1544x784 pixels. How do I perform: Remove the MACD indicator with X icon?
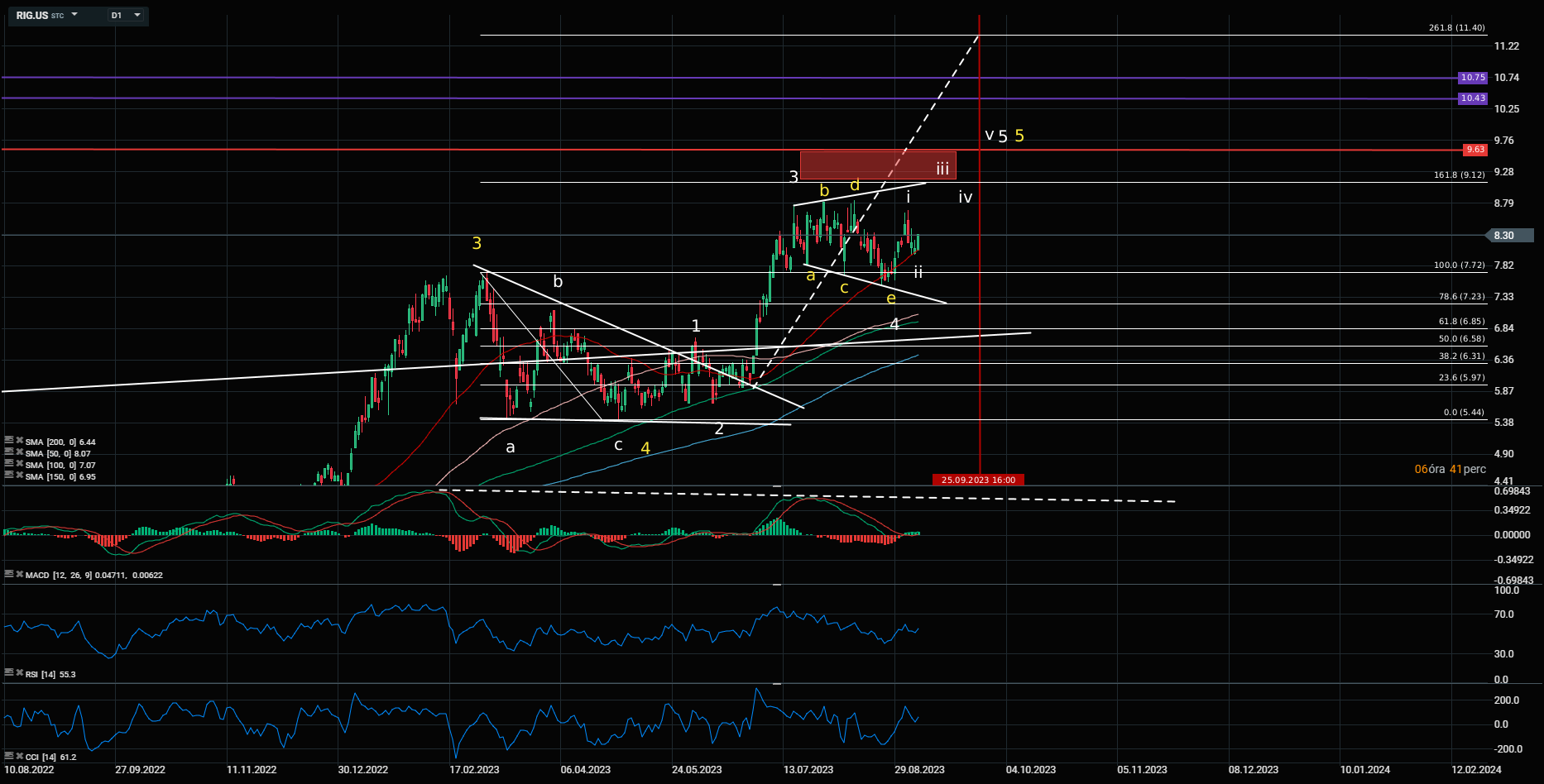(19, 574)
